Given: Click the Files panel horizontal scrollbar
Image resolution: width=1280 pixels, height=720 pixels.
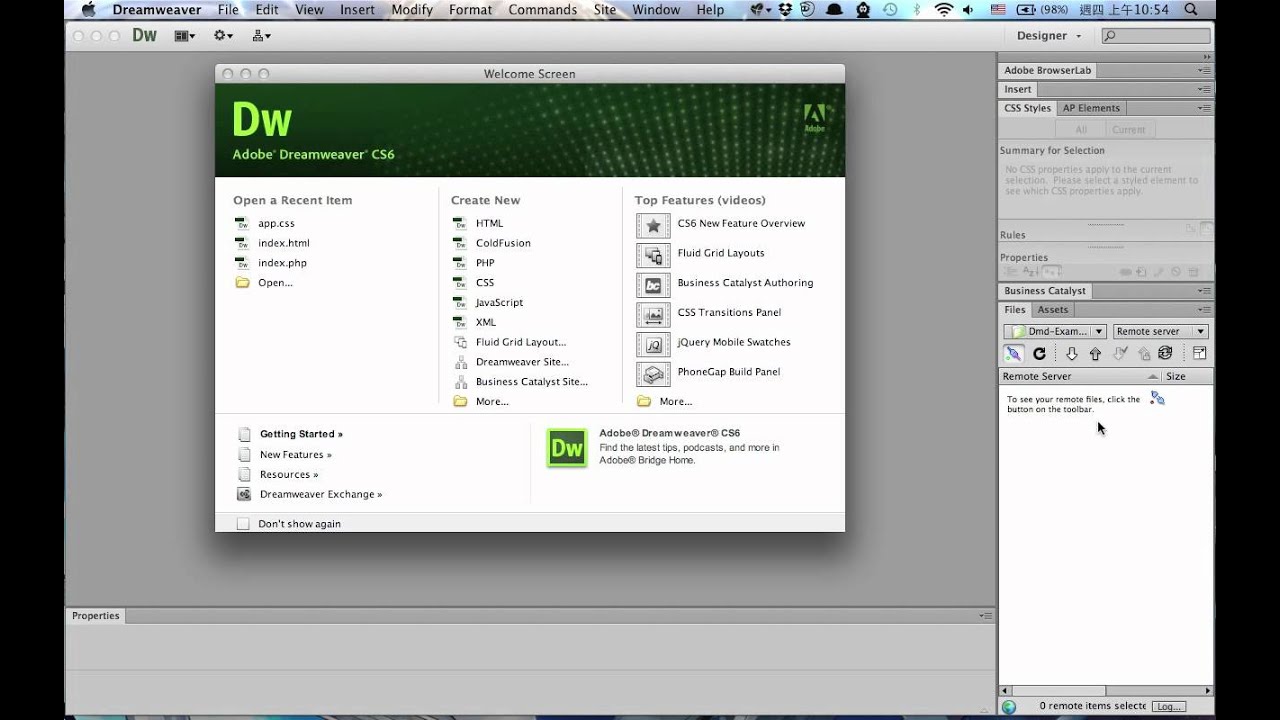Looking at the screenshot, I should [x=1106, y=690].
